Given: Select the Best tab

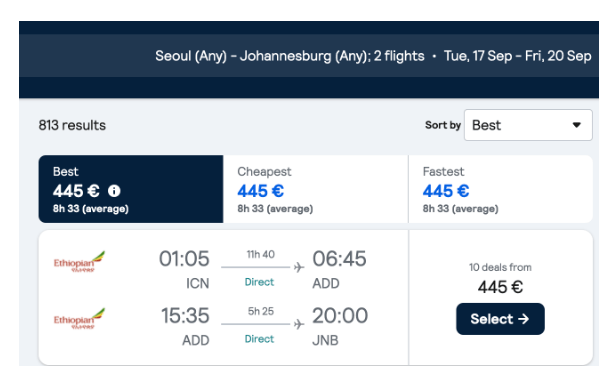Looking at the screenshot, I should coord(131,189).
